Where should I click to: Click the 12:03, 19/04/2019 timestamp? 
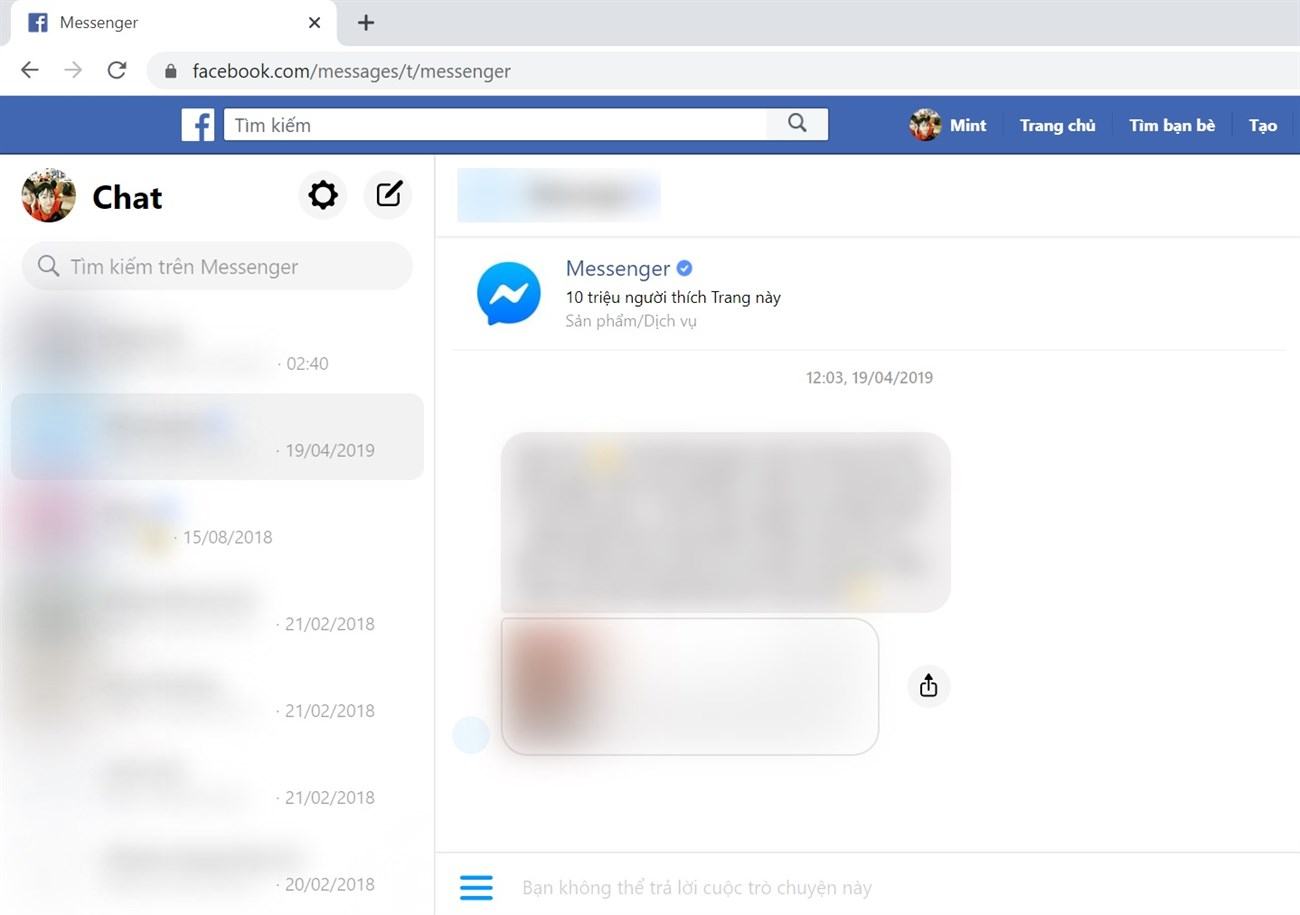pyautogui.click(x=869, y=378)
